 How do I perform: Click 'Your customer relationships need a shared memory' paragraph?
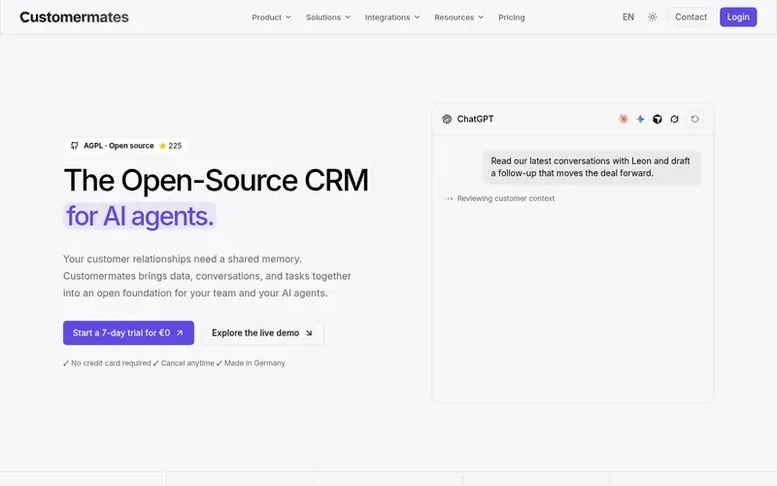pos(207,276)
